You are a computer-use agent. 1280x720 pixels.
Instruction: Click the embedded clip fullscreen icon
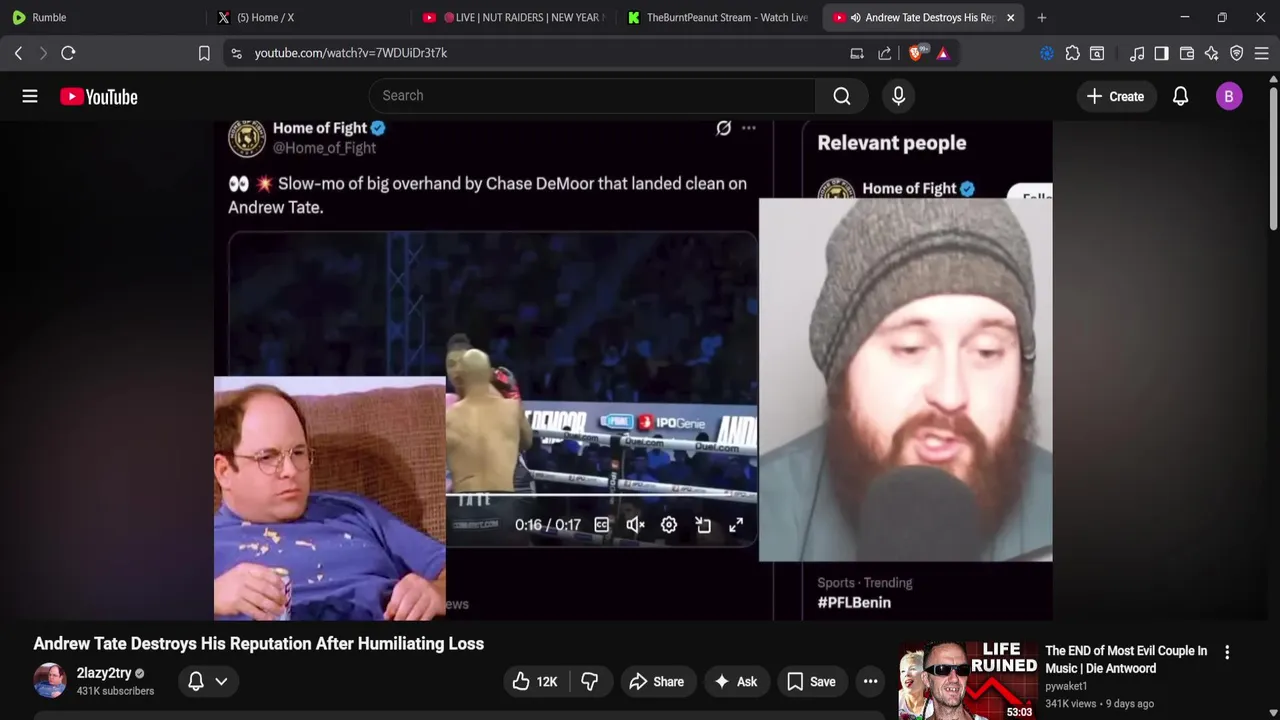tap(736, 525)
